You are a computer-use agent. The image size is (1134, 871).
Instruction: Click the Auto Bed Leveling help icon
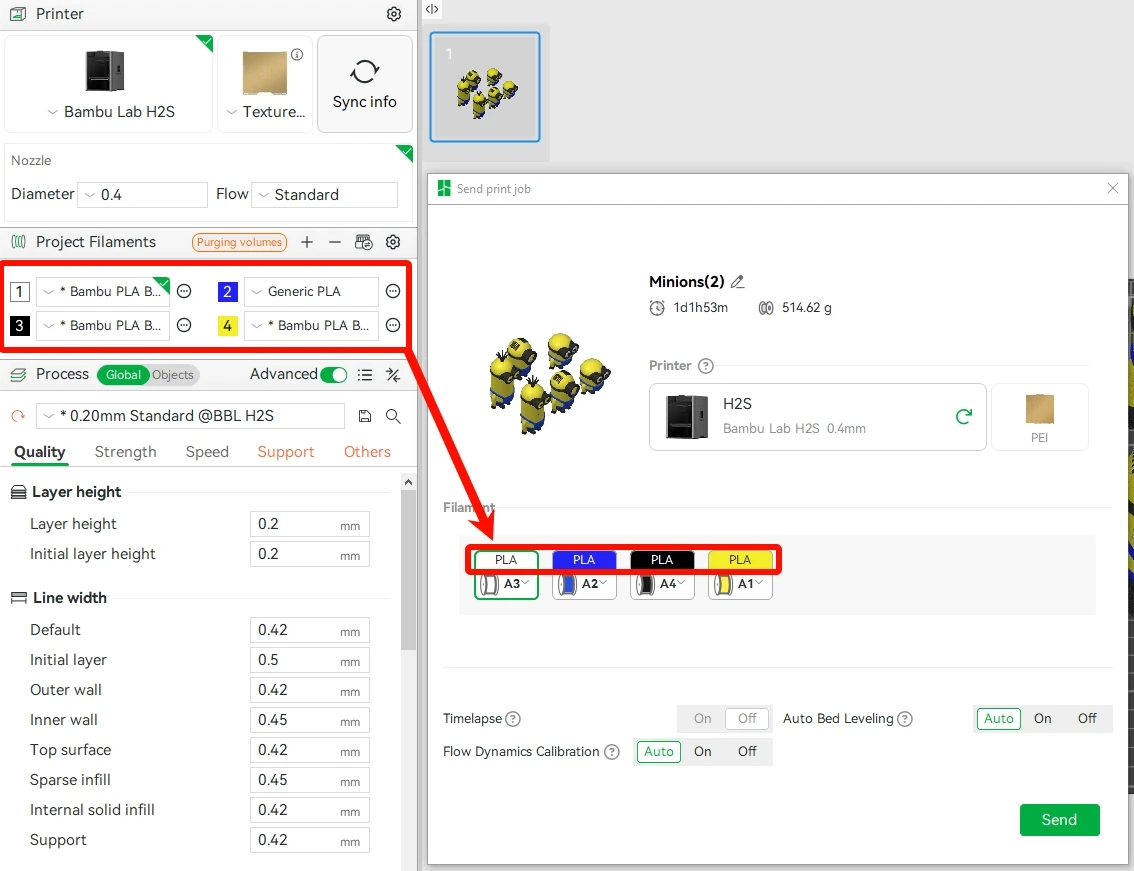[905, 719]
